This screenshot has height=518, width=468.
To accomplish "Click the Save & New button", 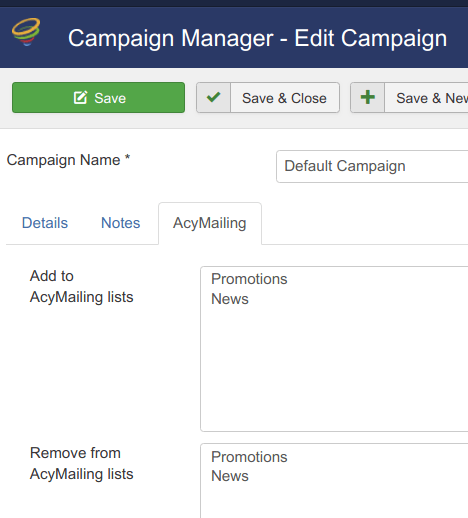I will (x=409, y=98).
